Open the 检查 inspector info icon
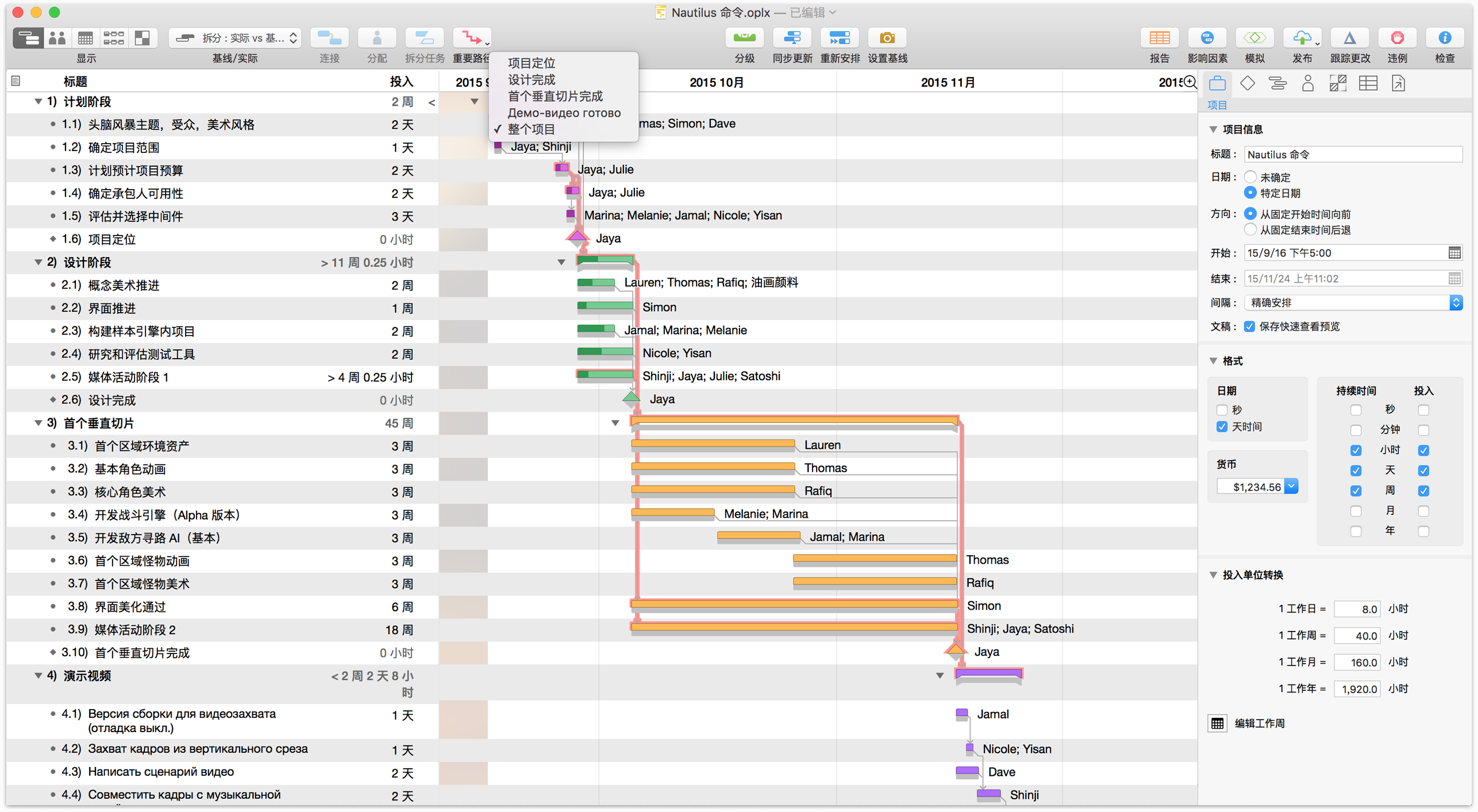The width and height of the screenshot is (1478, 812). coord(1444,39)
